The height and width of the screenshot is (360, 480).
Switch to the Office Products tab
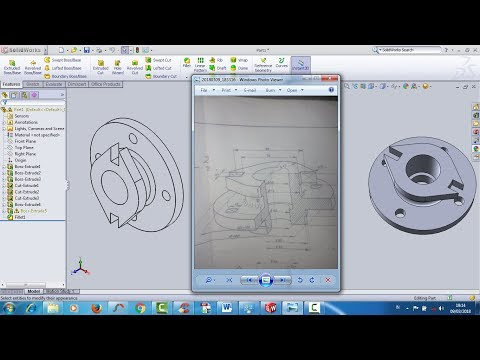pyautogui.click(x=106, y=84)
